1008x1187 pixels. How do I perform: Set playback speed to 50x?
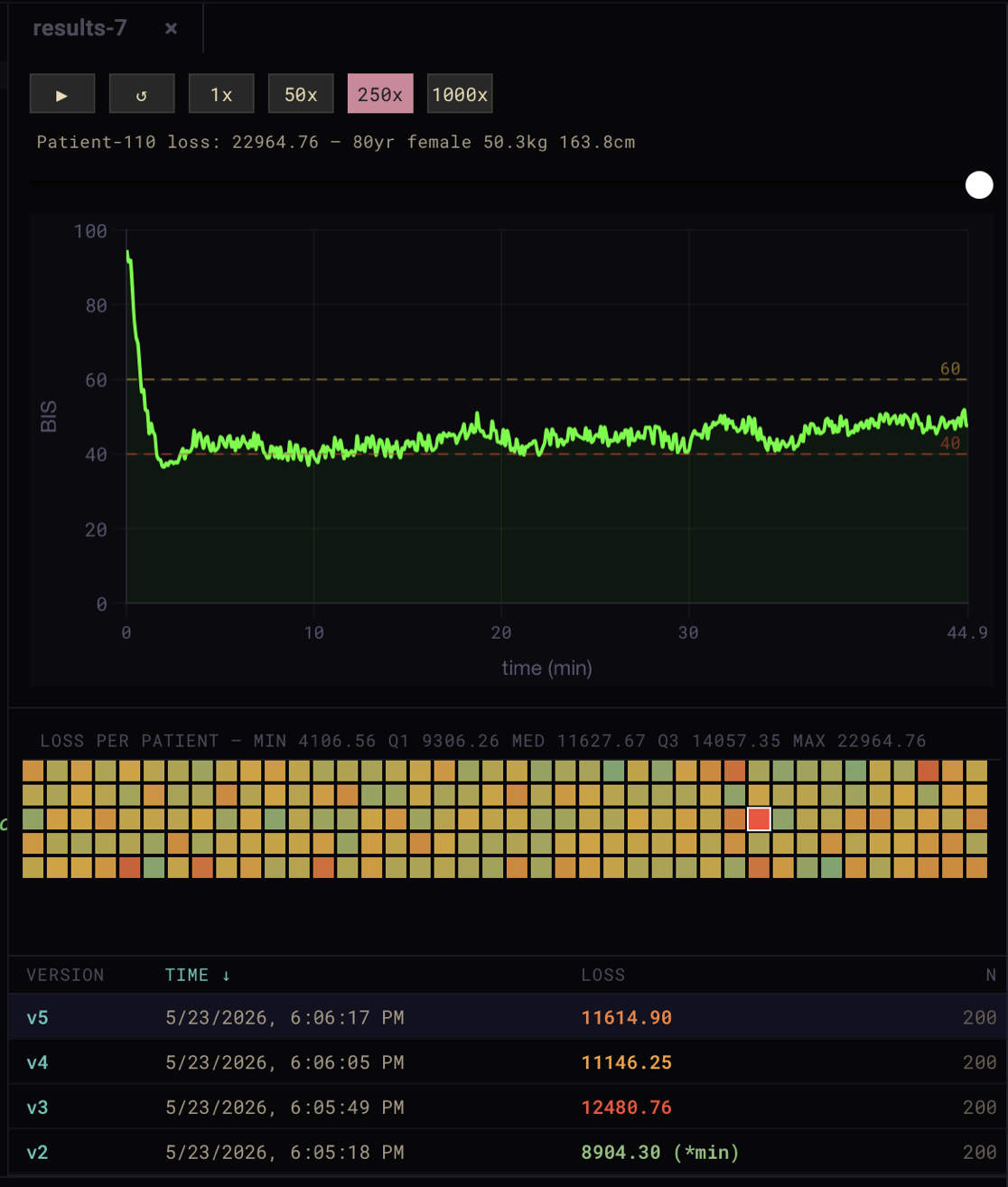coord(301,94)
